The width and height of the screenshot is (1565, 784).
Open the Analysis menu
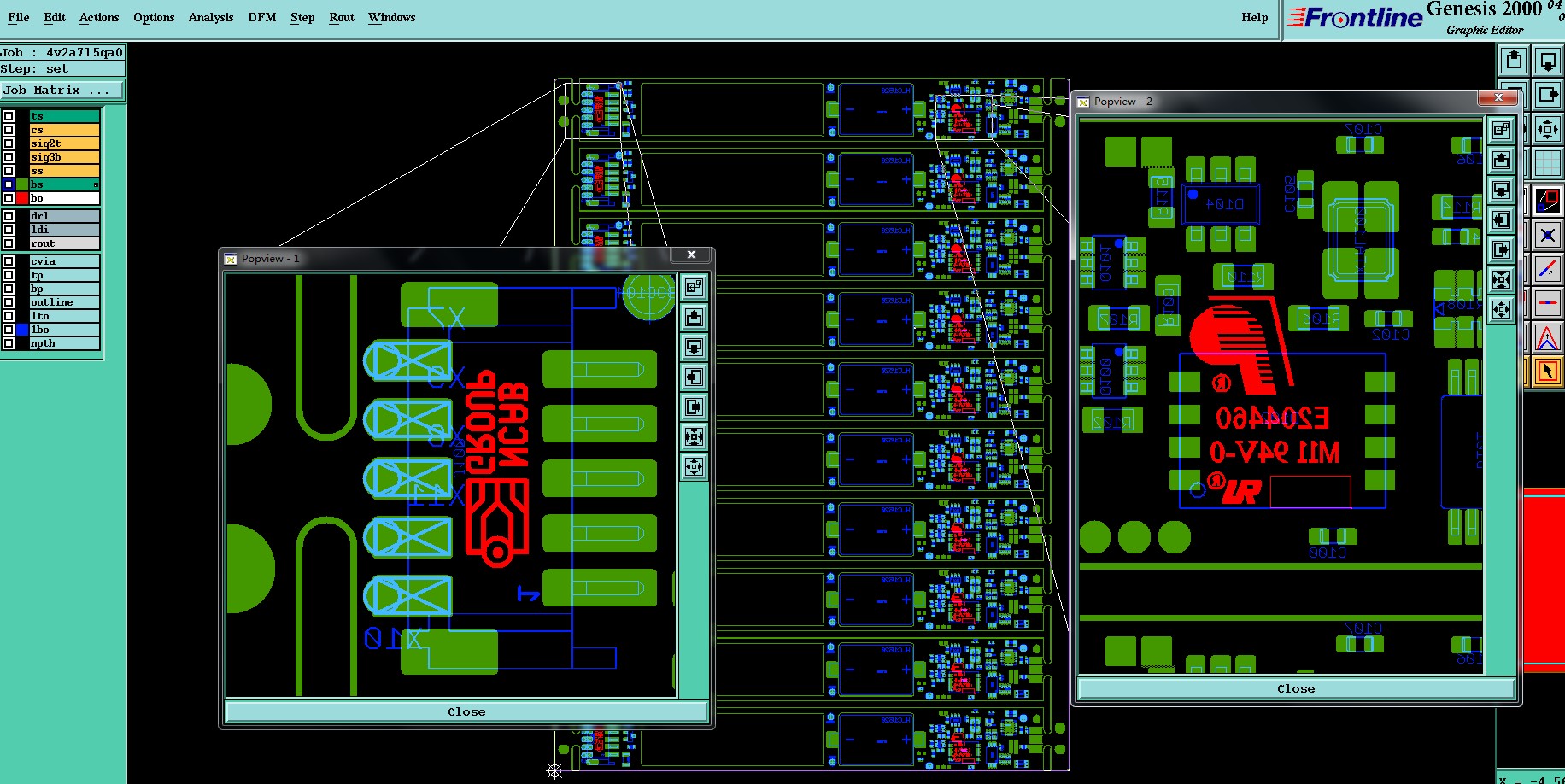[211, 17]
